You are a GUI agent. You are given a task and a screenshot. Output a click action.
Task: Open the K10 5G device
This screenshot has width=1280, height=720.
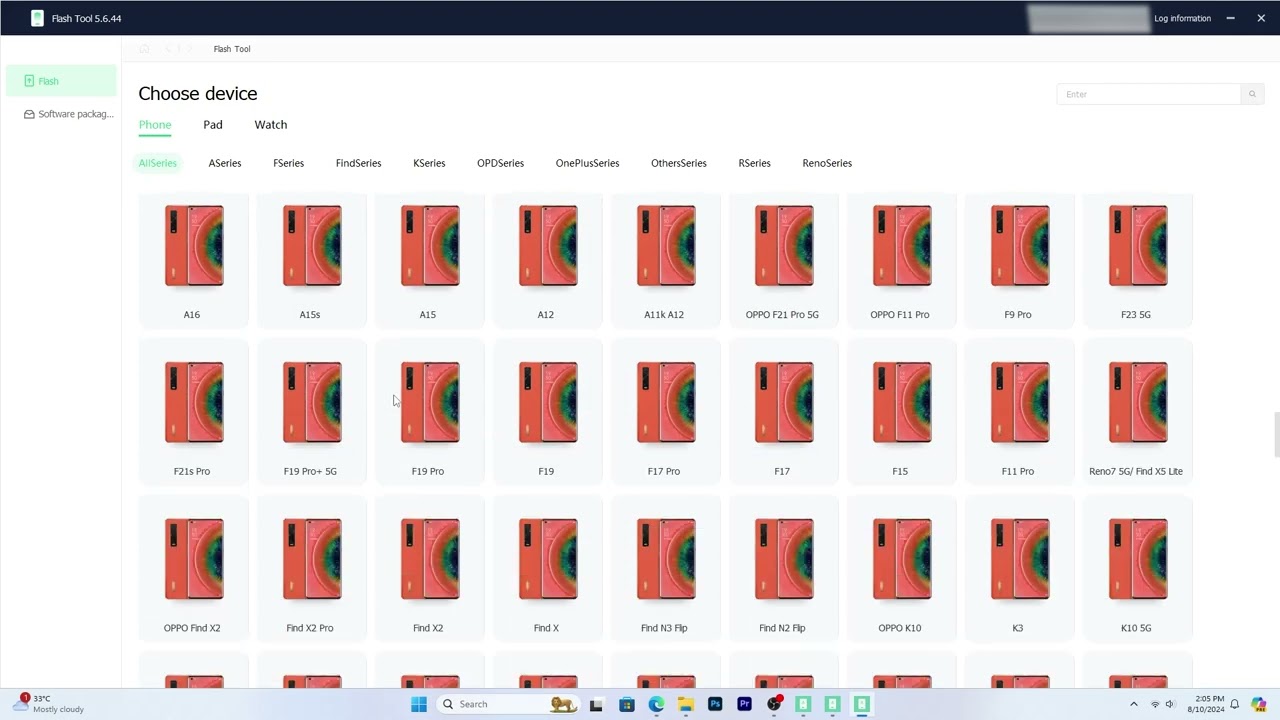(1137, 569)
